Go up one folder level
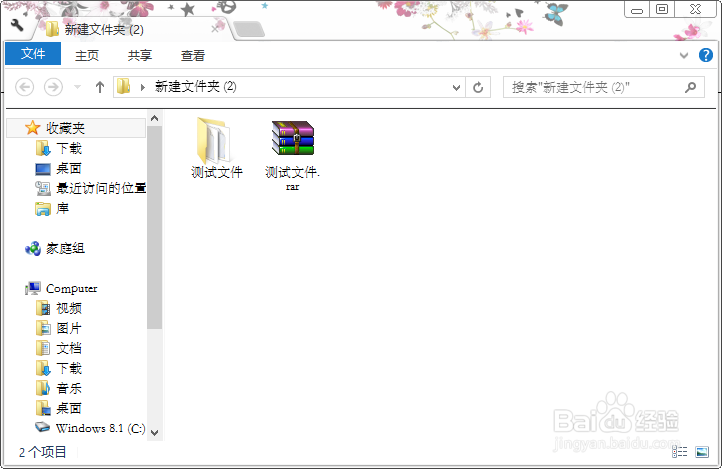Viewport: 722px width, 469px height. click(99, 87)
